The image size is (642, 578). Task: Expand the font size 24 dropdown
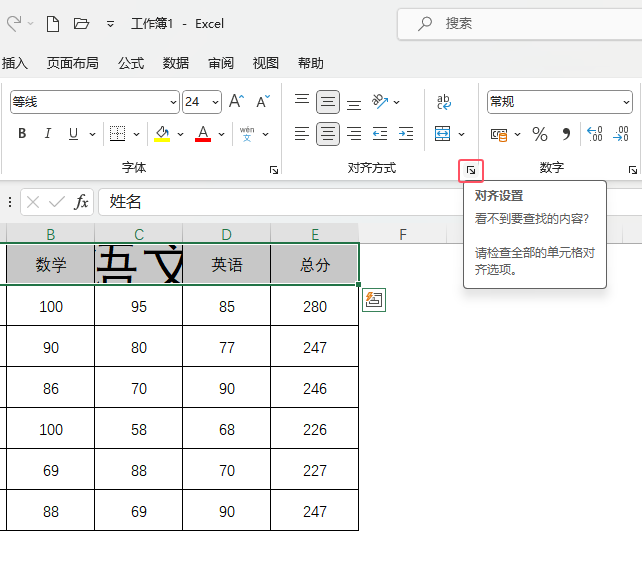(215, 102)
